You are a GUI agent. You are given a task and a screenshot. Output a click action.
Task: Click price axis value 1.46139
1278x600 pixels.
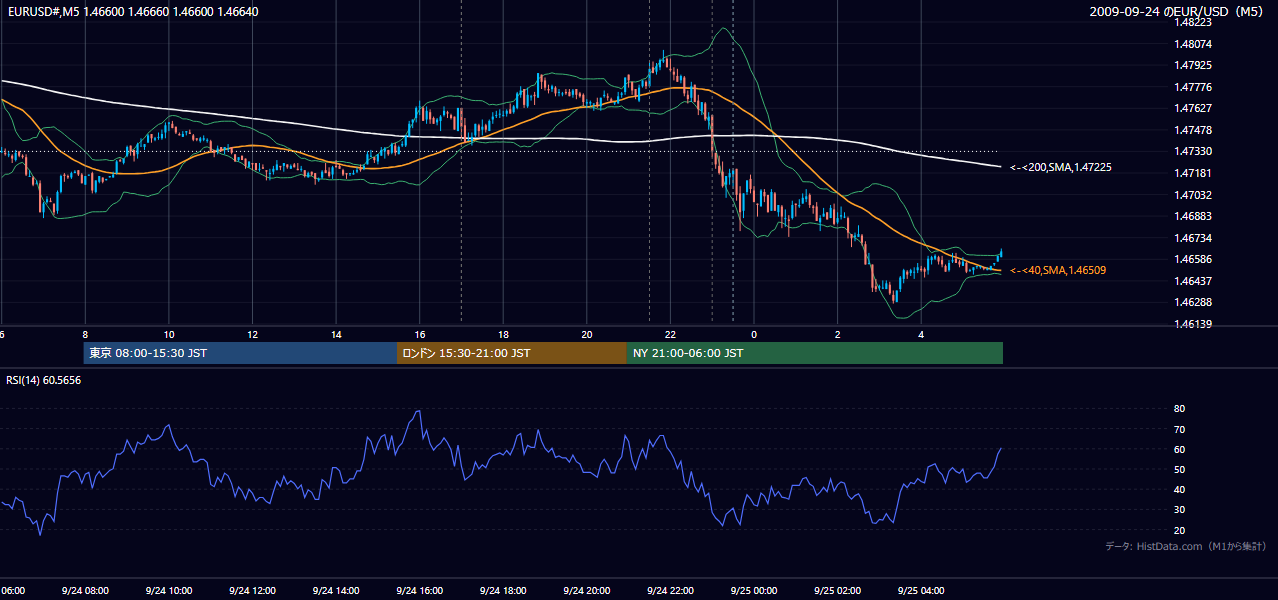pos(1194,324)
